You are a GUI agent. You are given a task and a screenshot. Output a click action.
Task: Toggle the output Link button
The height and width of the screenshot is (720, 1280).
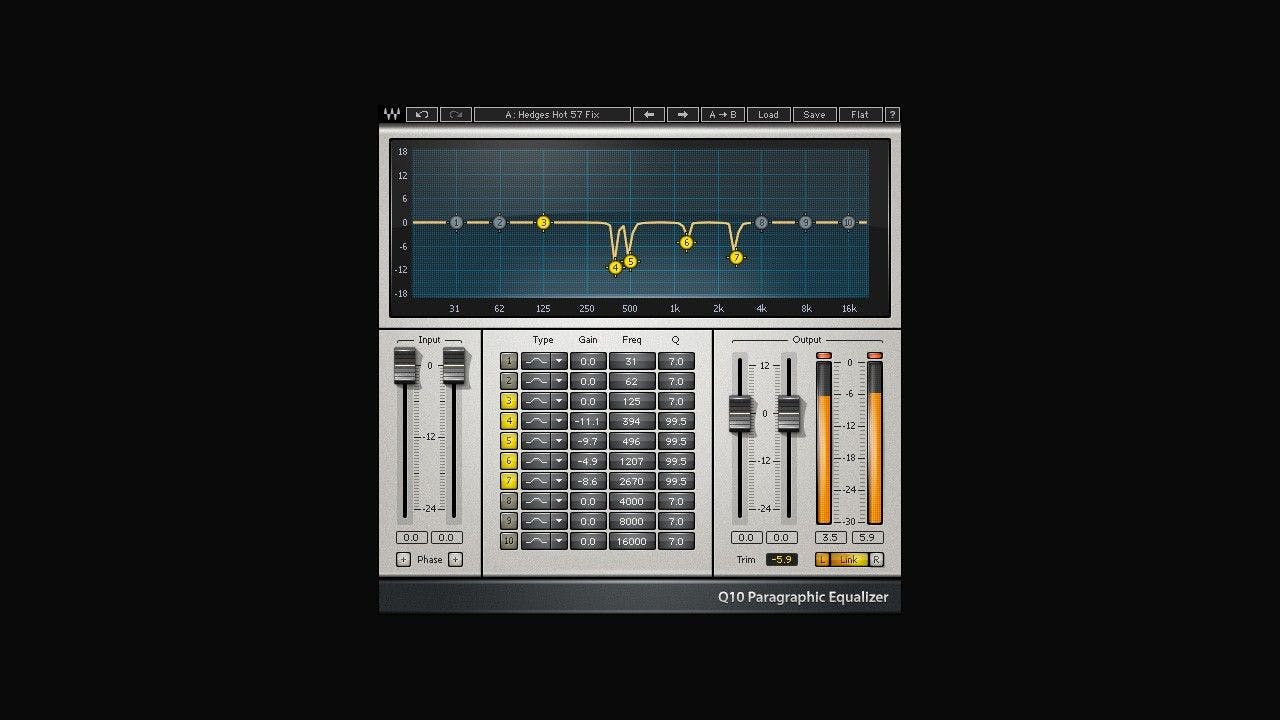(848, 560)
